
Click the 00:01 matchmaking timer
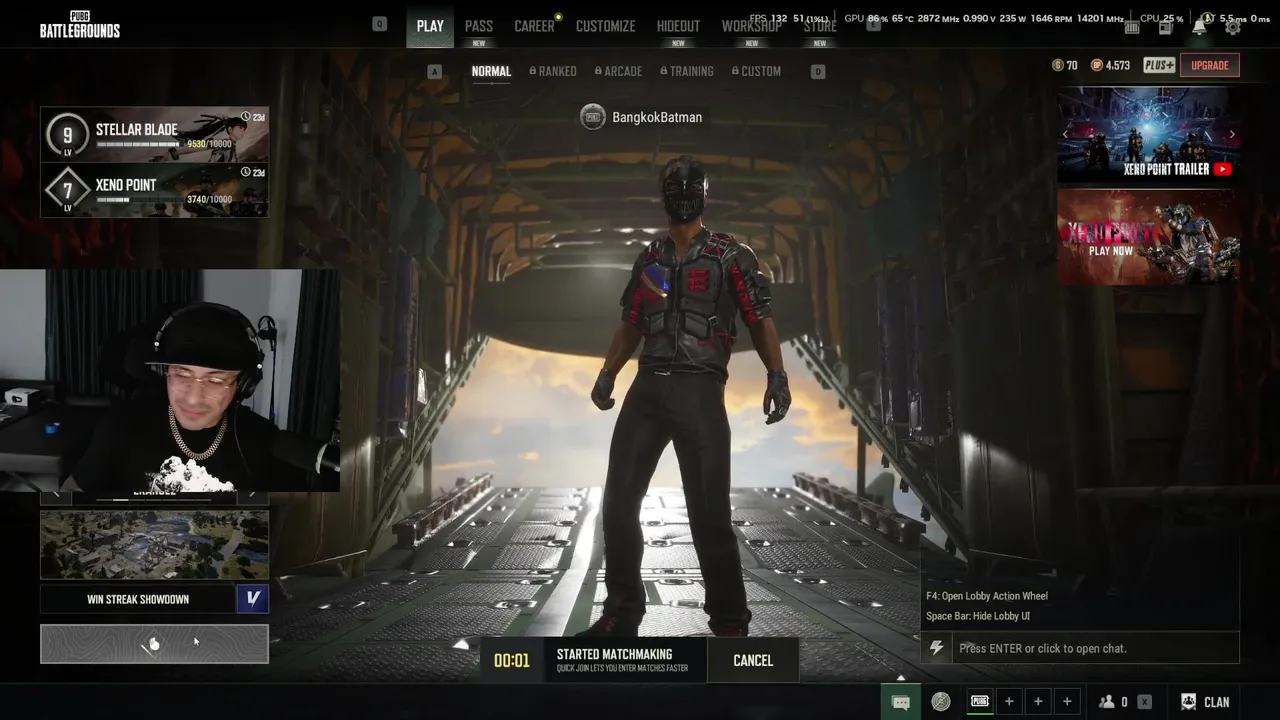pyautogui.click(x=512, y=660)
